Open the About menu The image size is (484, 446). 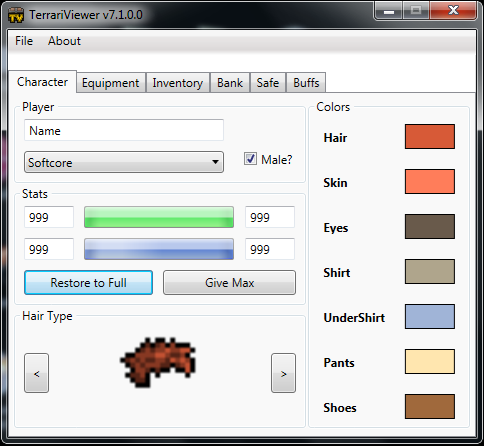pos(64,41)
